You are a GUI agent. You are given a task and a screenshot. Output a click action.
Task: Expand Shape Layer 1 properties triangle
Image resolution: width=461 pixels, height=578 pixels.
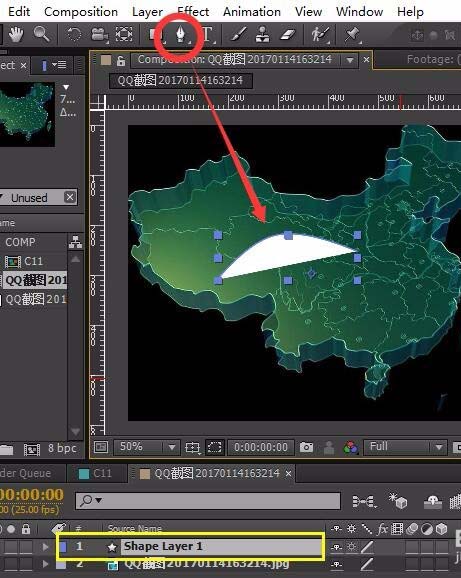tap(45, 547)
